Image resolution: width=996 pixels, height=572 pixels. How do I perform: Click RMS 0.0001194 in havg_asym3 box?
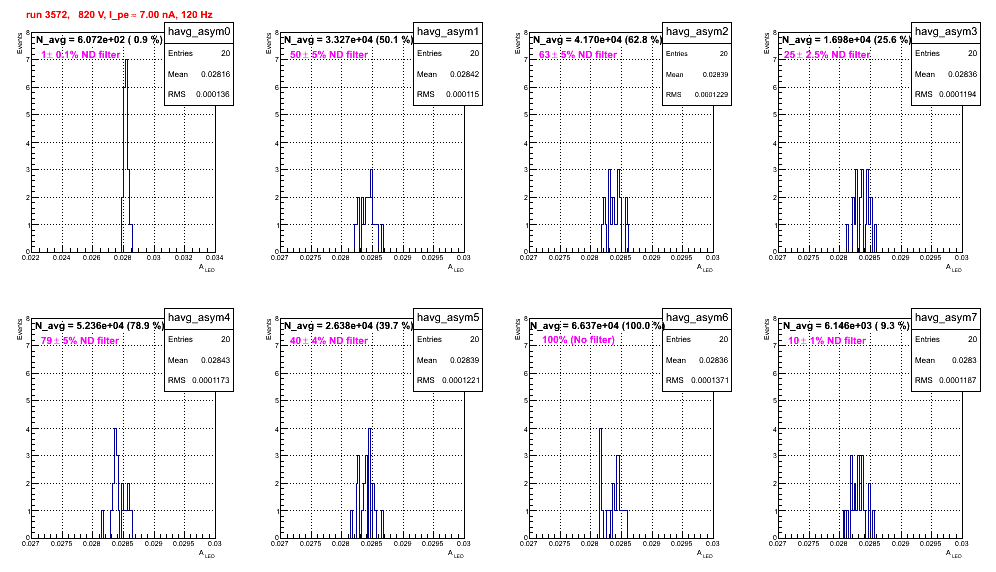point(946,94)
